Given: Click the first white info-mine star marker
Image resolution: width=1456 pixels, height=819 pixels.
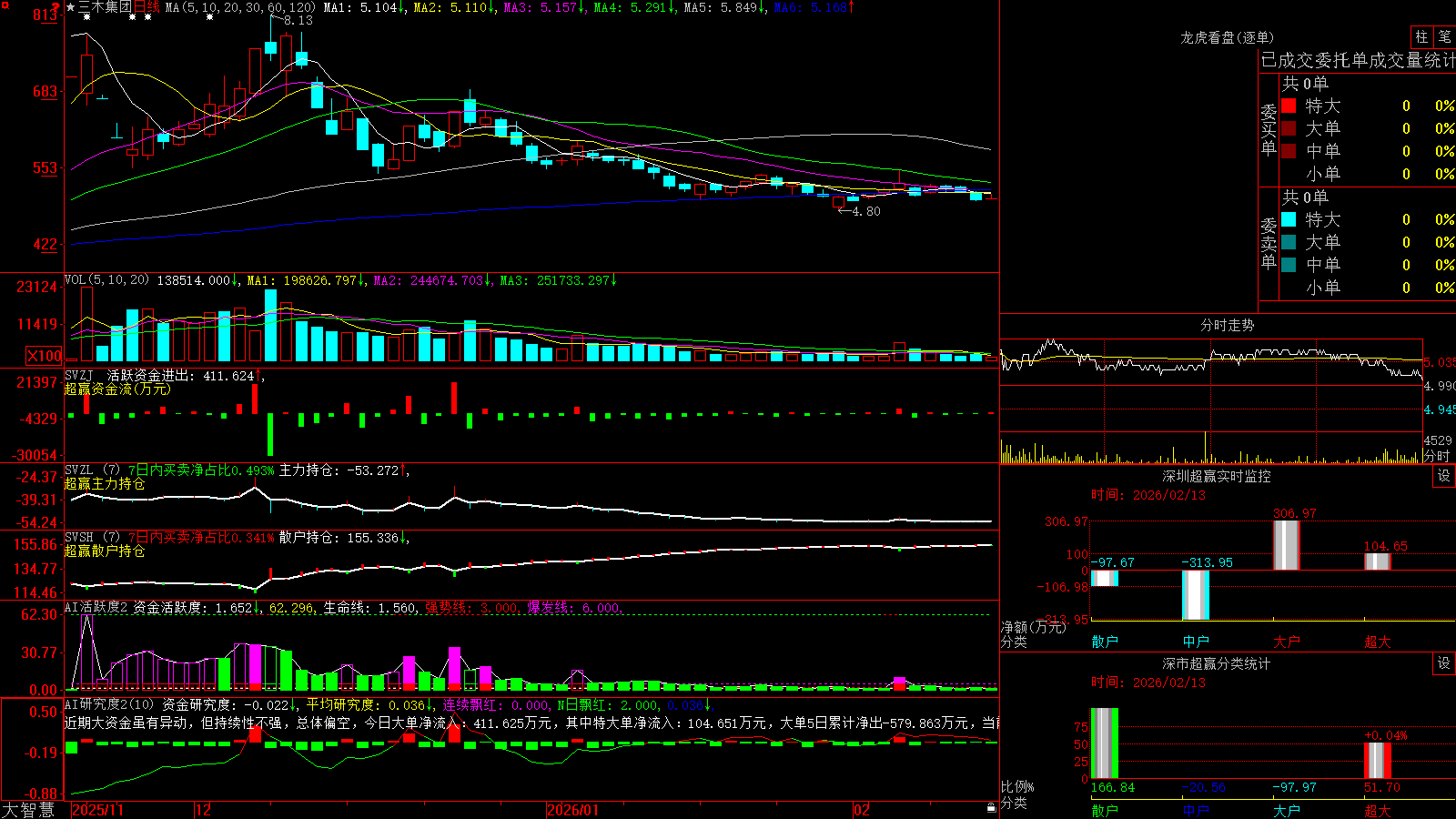Looking at the screenshot, I should pyautogui.click(x=86, y=17).
